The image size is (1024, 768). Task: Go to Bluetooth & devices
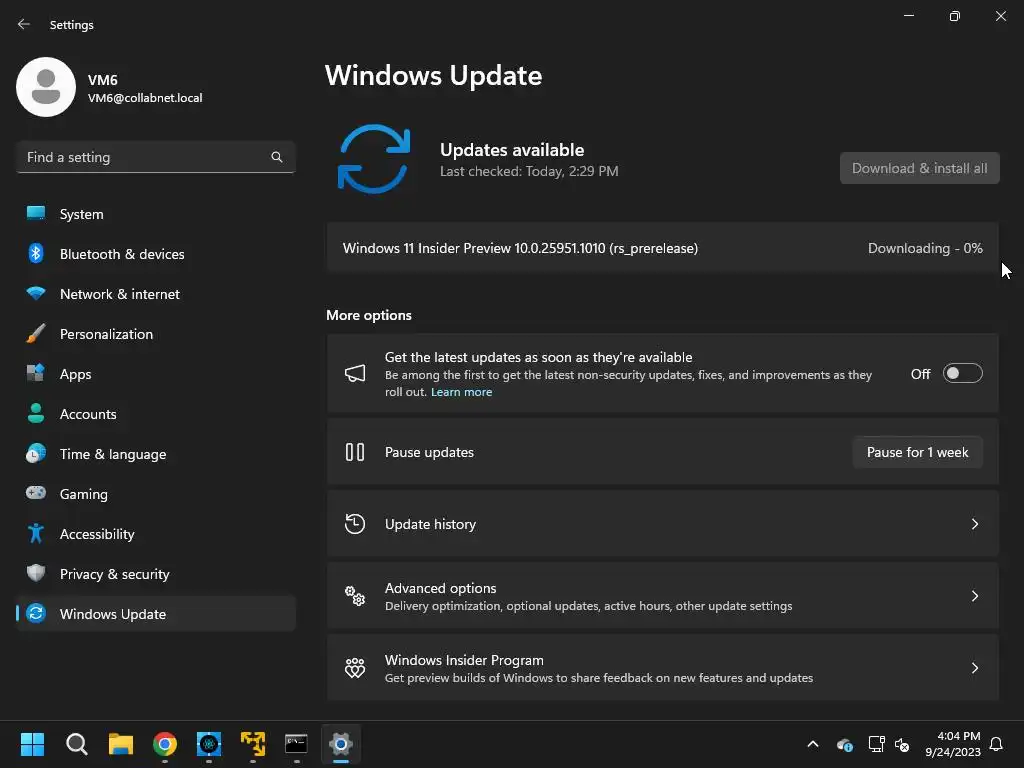(x=156, y=253)
